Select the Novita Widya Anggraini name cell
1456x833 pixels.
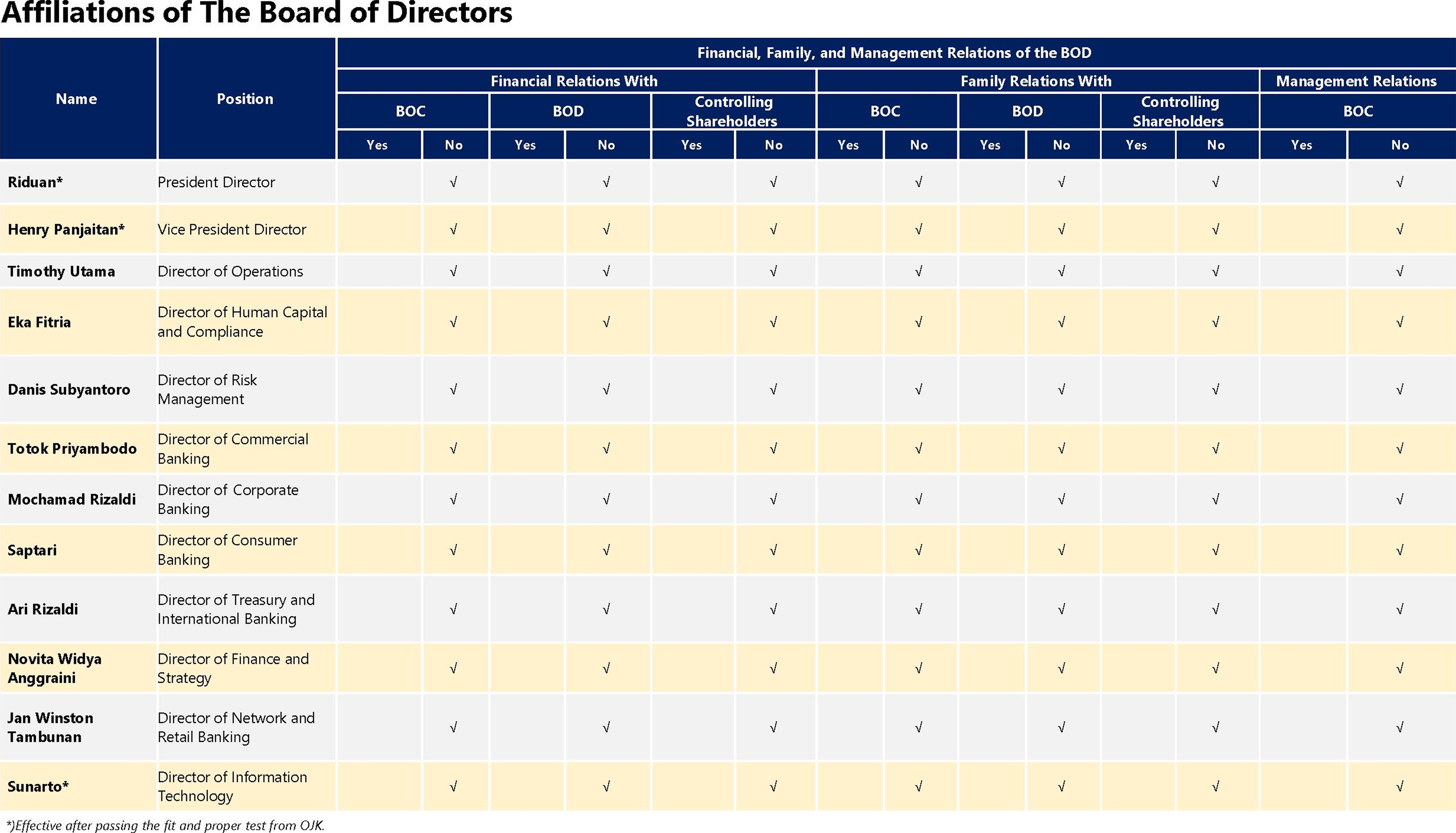[x=55, y=668]
